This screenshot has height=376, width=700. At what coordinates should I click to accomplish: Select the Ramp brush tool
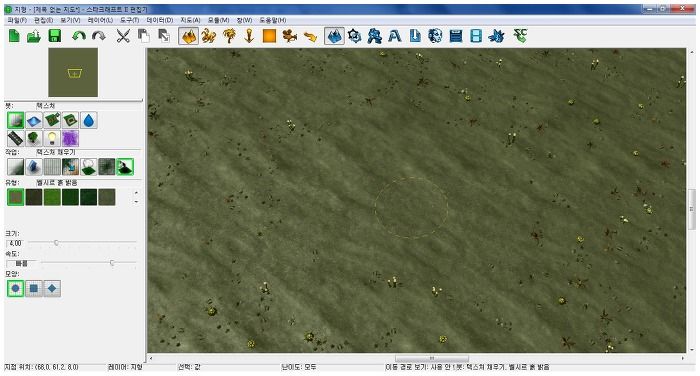point(71,121)
